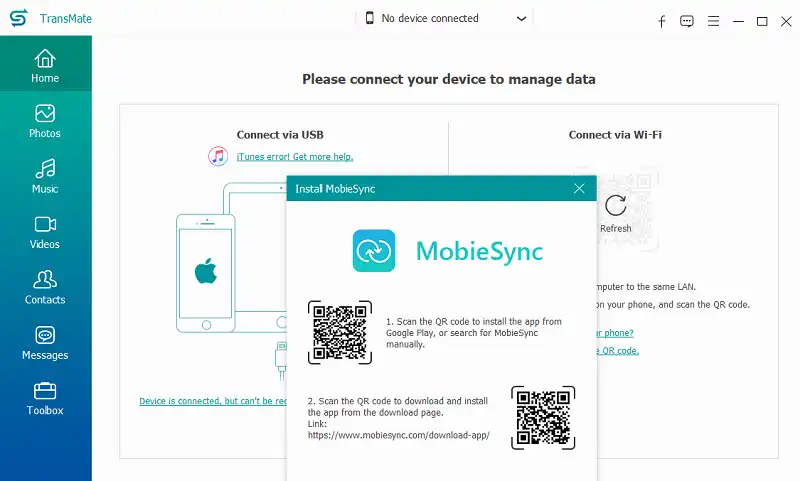Screen dimensions: 800x481
Task: Click the Google Play QR code image
Action: 340,332
